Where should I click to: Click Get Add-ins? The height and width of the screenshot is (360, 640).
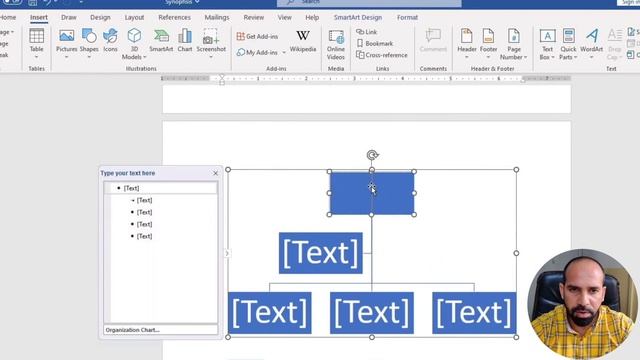click(x=257, y=36)
